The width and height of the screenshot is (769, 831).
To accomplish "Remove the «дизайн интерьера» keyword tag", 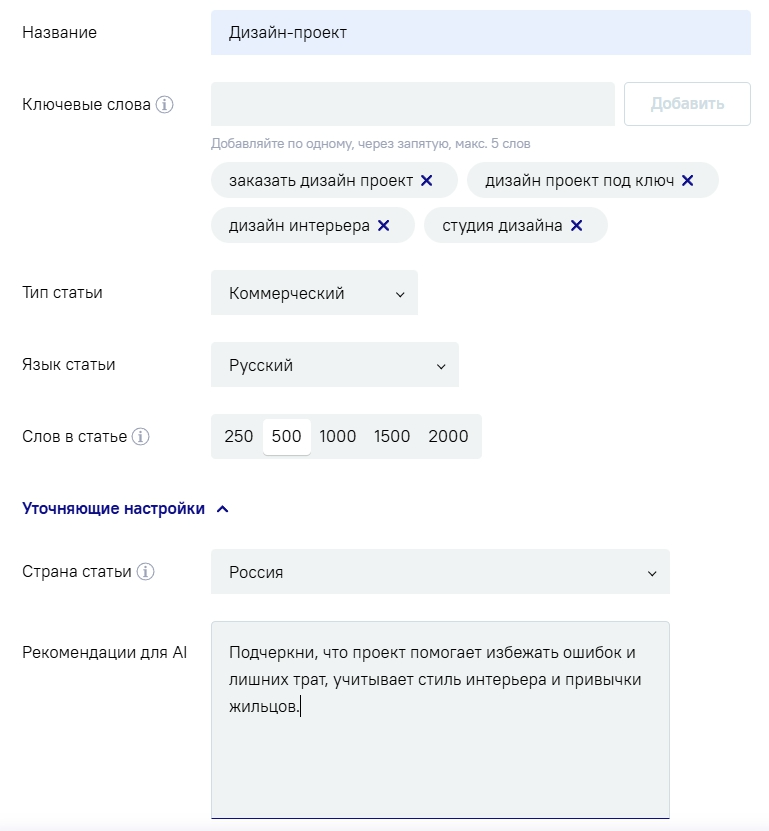I will (x=382, y=225).
